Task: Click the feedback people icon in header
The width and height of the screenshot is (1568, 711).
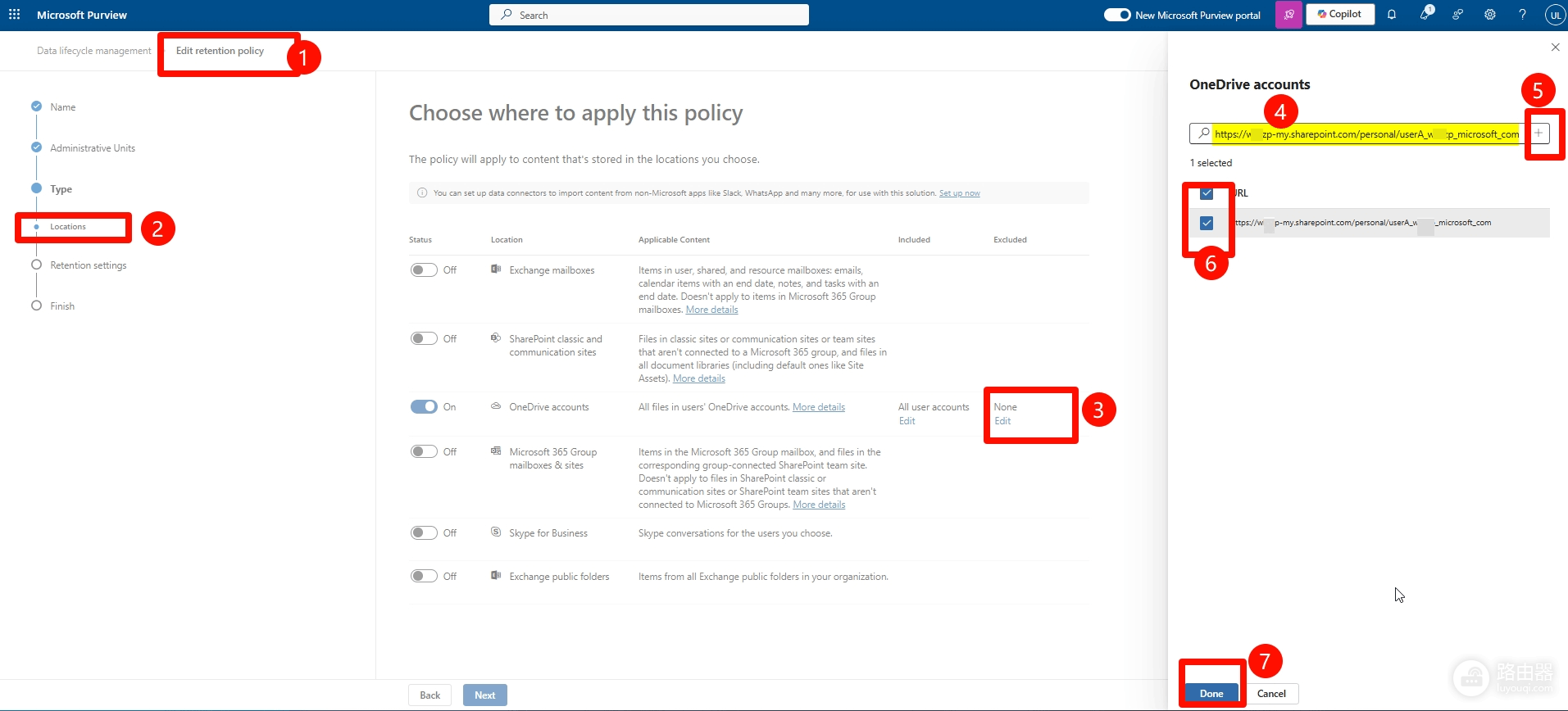Action: (x=1458, y=15)
